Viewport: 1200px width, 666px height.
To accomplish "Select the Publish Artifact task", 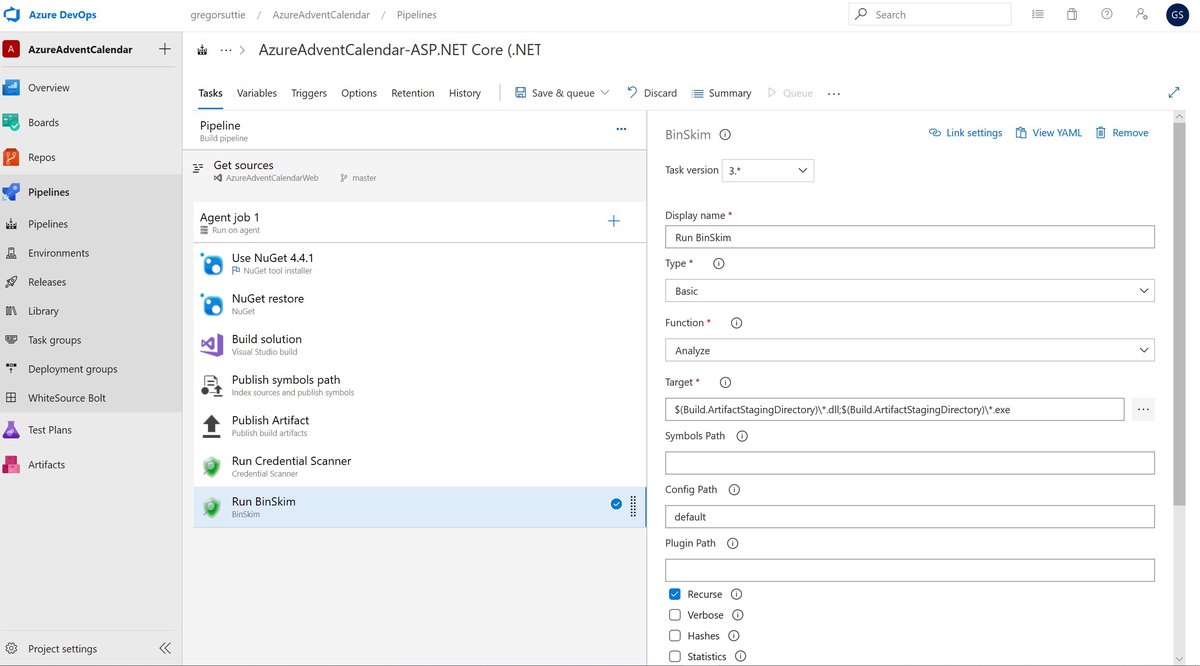I will tap(420, 426).
